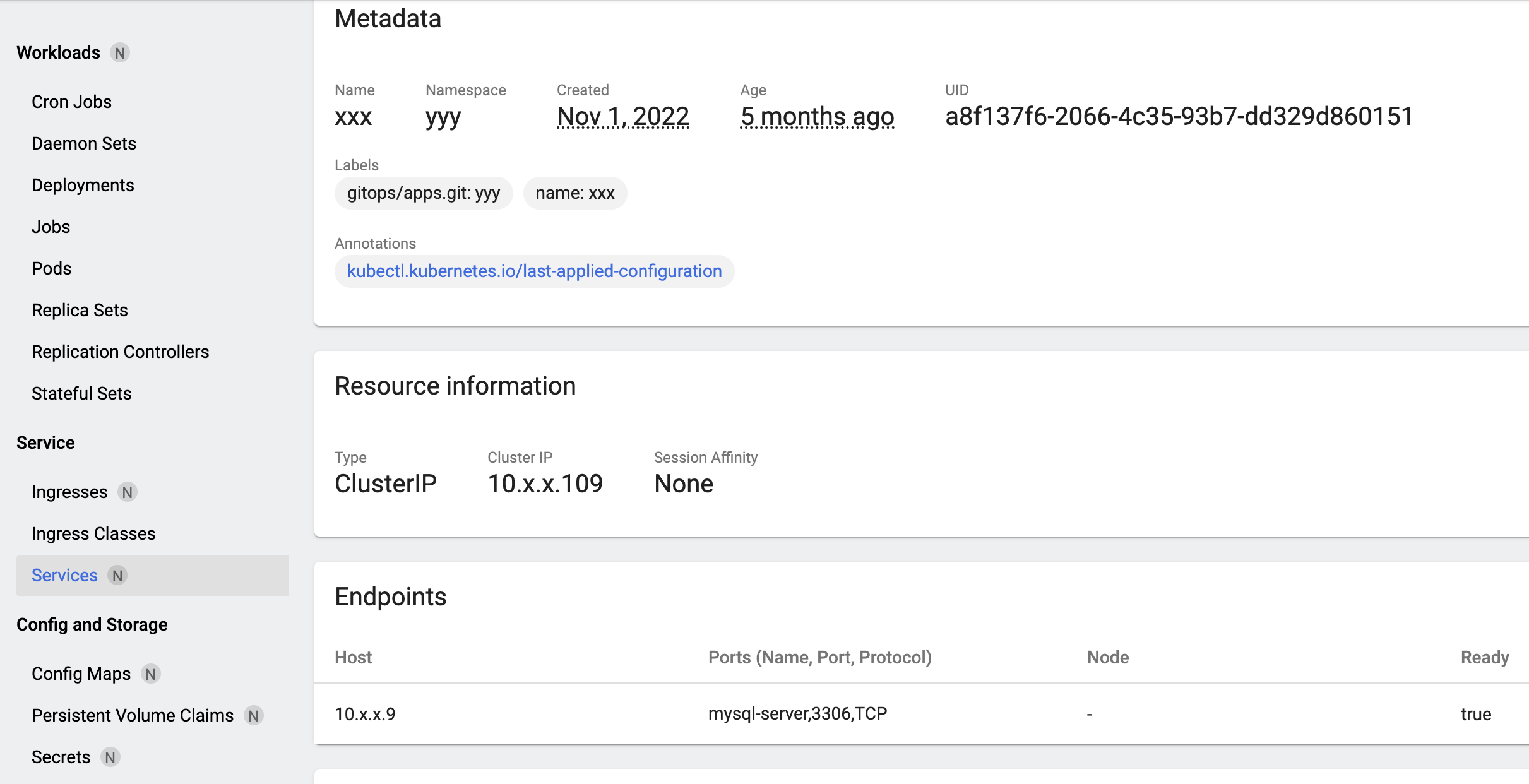Go to Pods list
This screenshot has width=1529, height=784.
coord(51,269)
